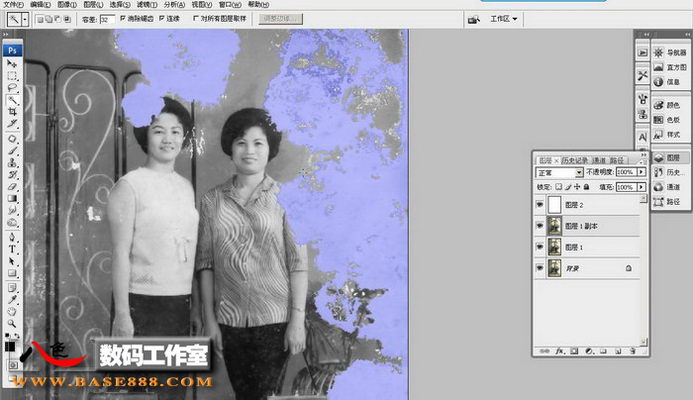Select the Rectangular Marquee tool
The width and height of the screenshot is (693, 400).
12,76
